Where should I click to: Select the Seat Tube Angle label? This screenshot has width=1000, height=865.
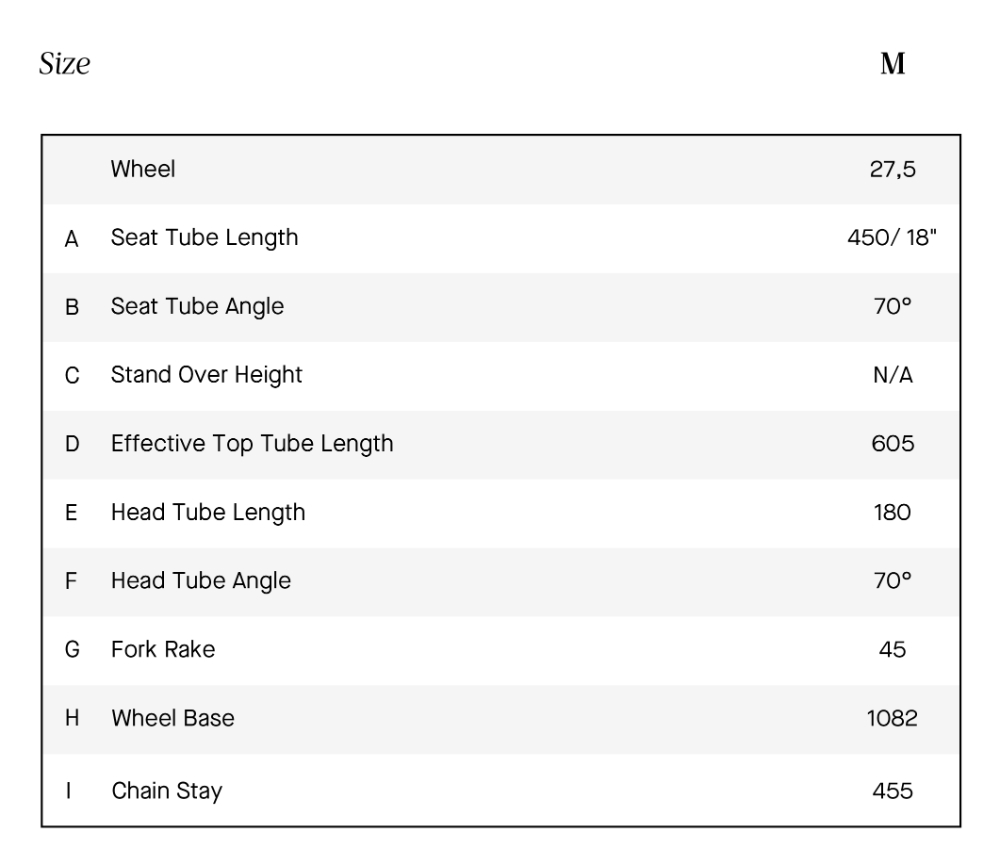(197, 307)
